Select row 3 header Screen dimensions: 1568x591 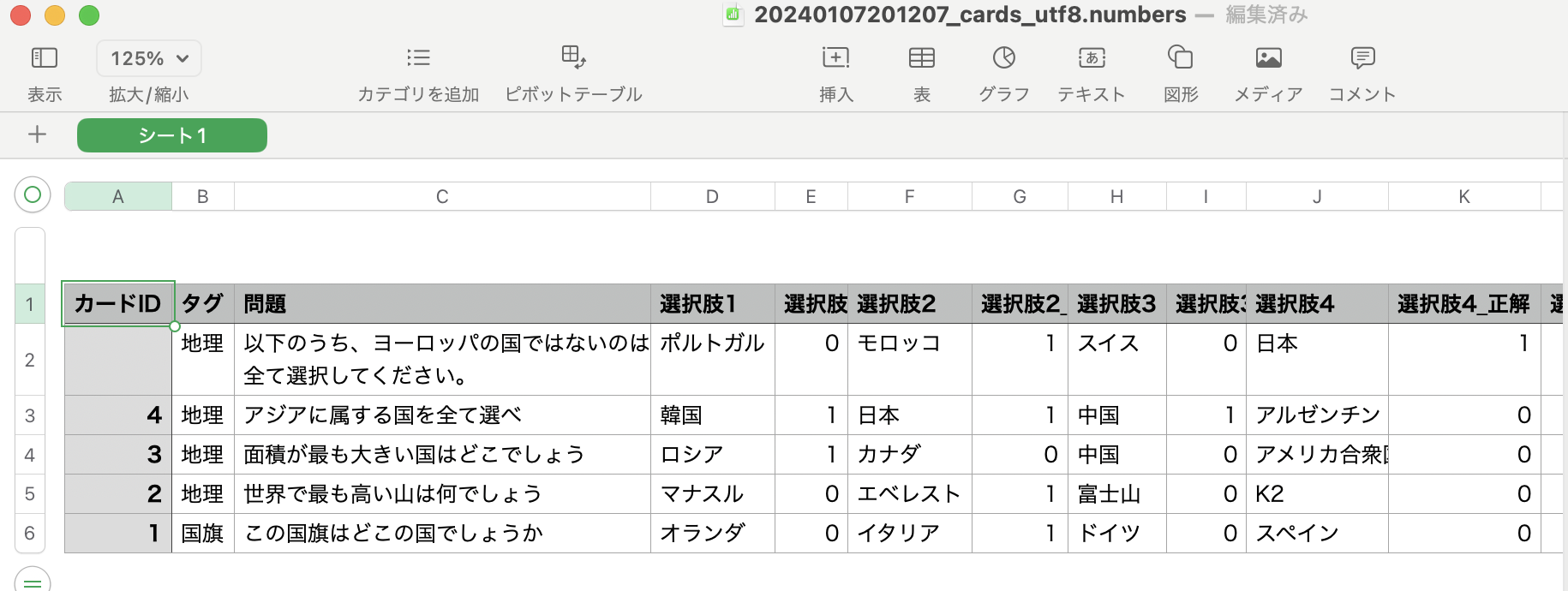pyautogui.click(x=30, y=415)
